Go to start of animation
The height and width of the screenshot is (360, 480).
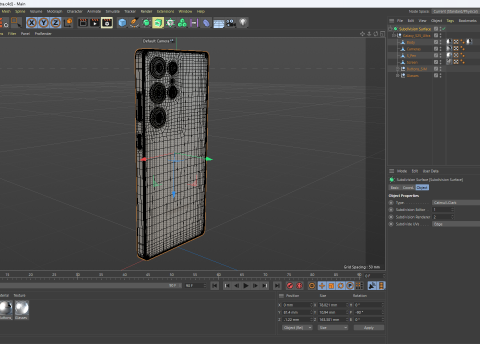(x=215, y=286)
